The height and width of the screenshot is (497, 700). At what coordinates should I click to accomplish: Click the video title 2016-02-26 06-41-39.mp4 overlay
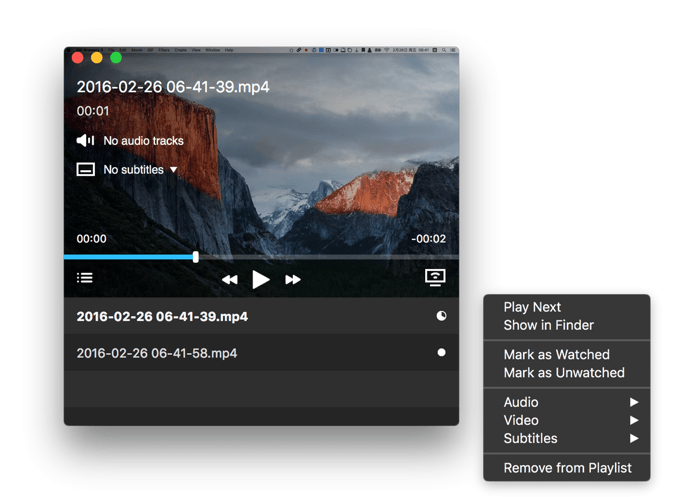(x=173, y=87)
